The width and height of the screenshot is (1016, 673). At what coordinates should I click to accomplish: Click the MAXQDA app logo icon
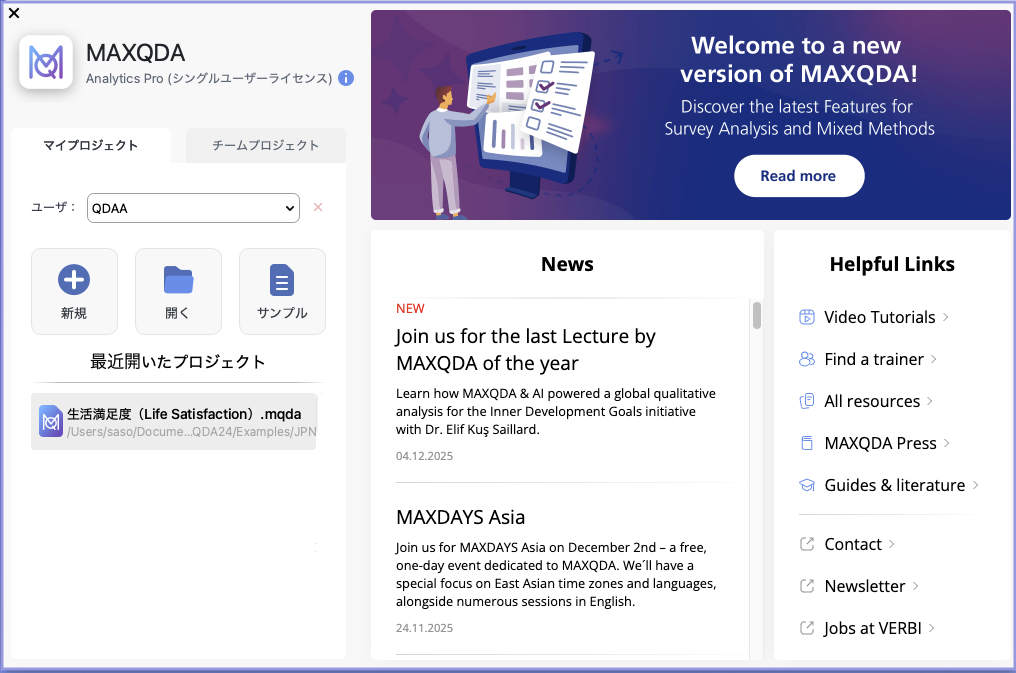(46, 62)
